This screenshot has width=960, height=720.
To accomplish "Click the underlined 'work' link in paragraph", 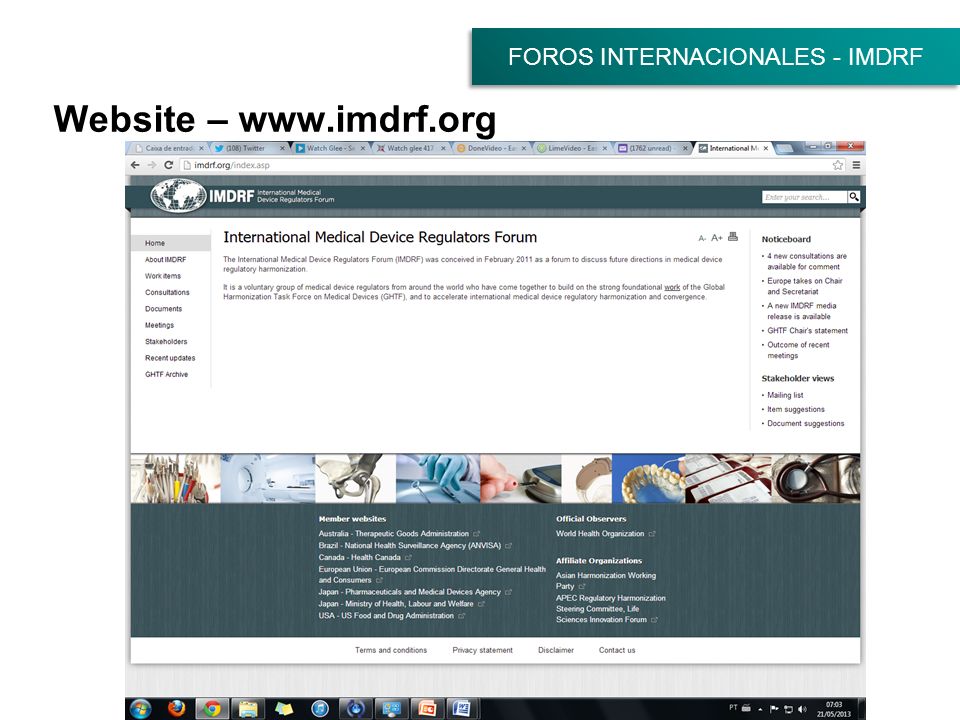I will pos(672,287).
